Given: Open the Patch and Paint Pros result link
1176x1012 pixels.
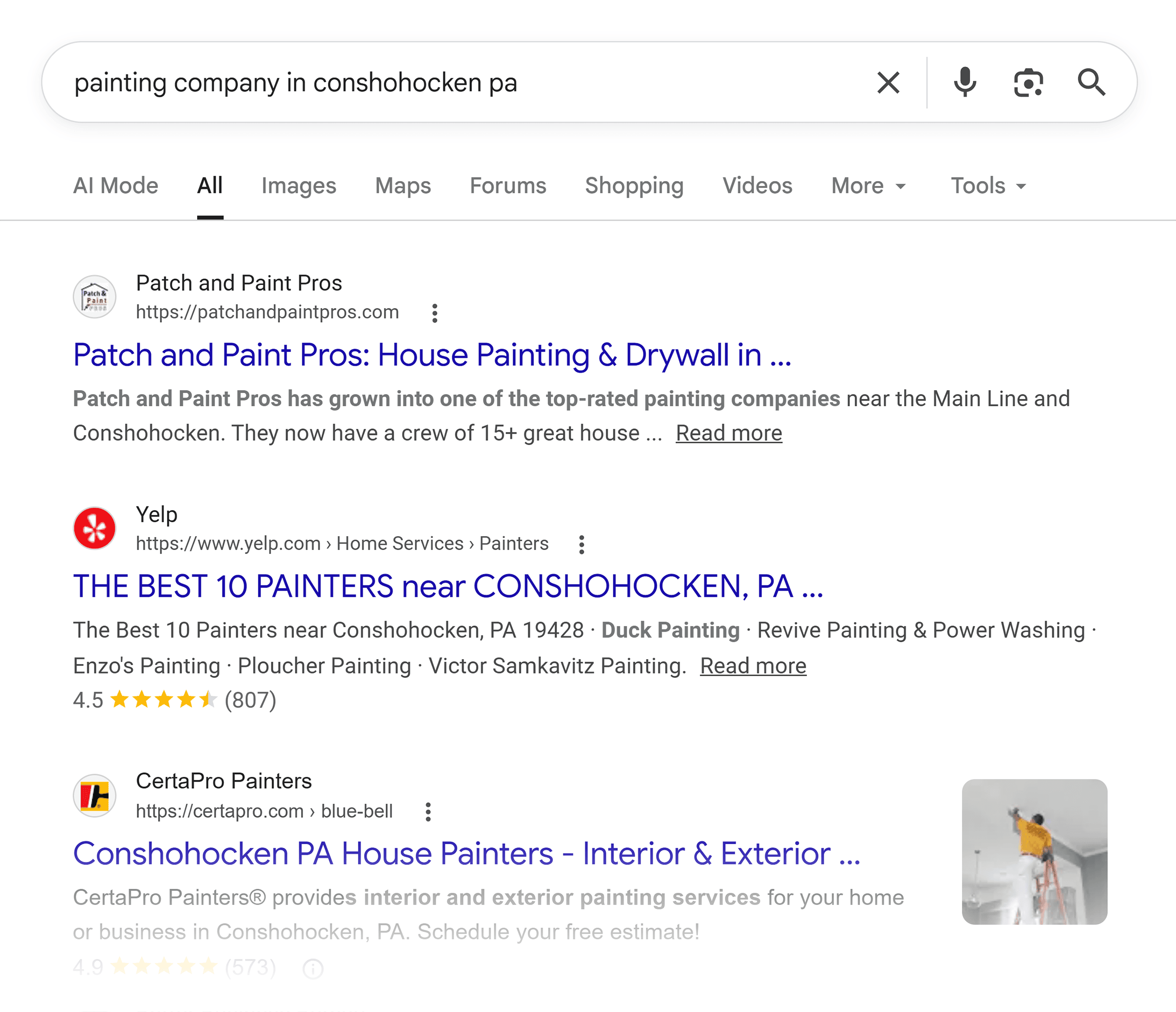Looking at the screenshot, I should (433, 355).
